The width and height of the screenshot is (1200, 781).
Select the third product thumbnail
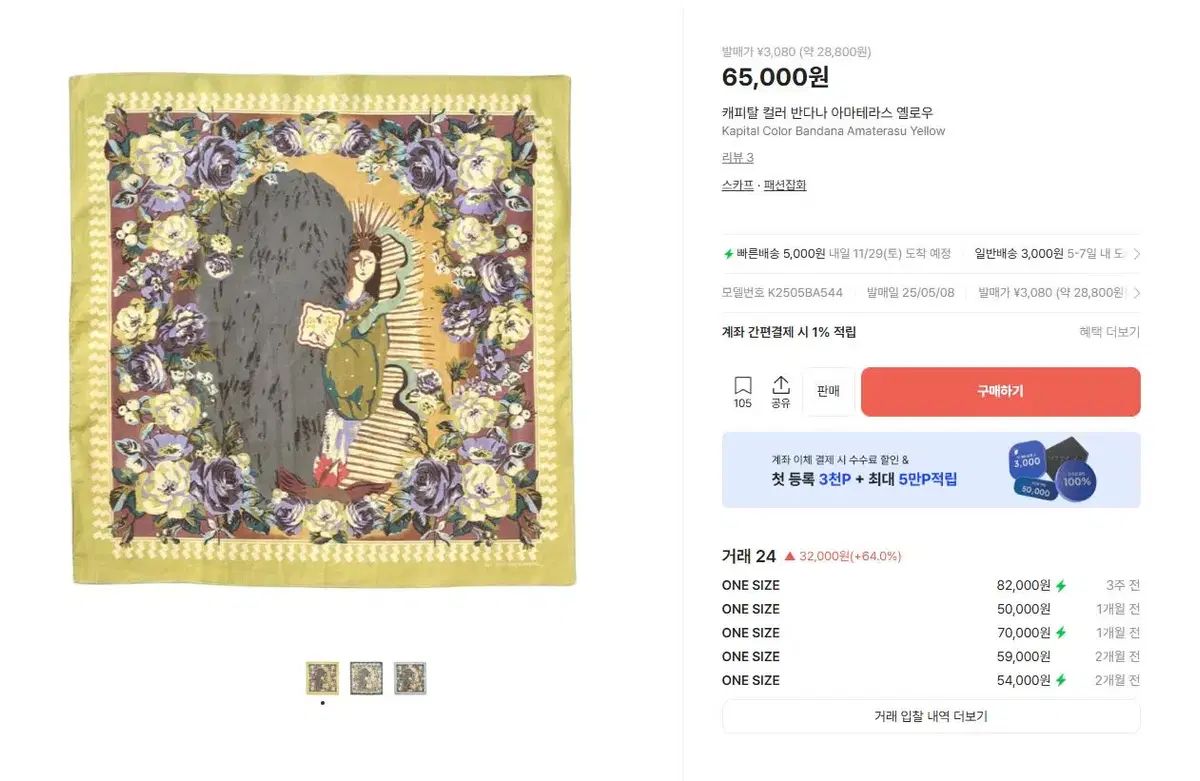click(x=410, y=678)
